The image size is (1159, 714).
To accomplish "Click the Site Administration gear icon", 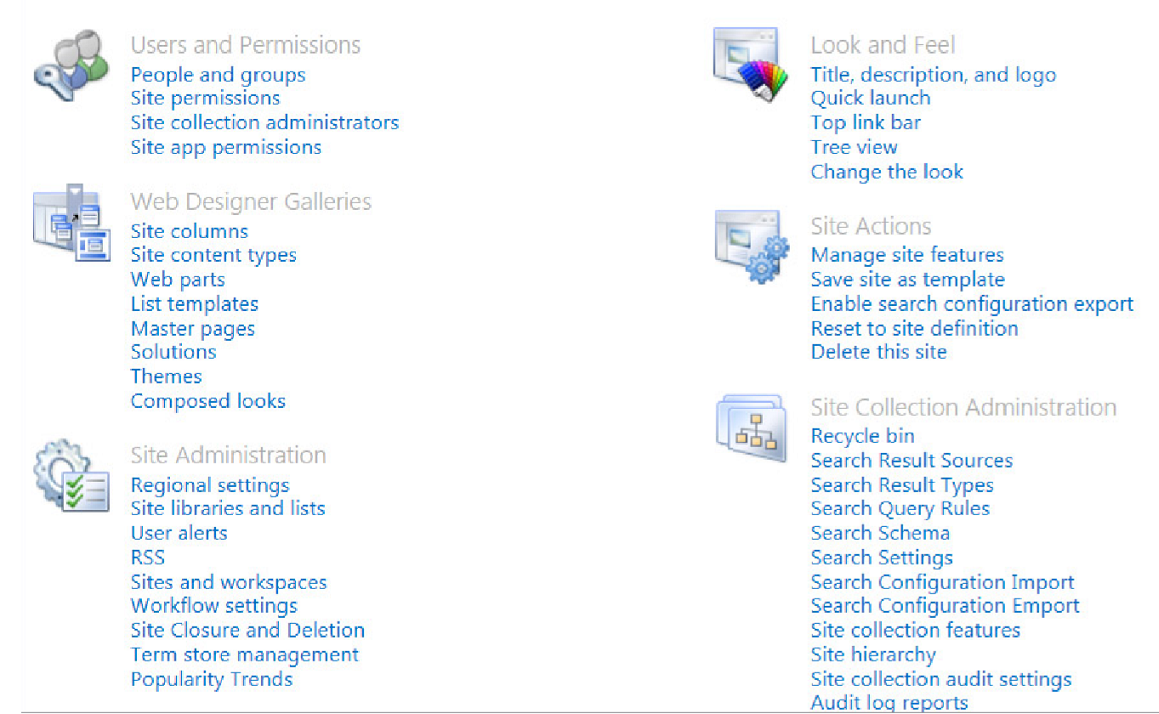I will 70,477.
